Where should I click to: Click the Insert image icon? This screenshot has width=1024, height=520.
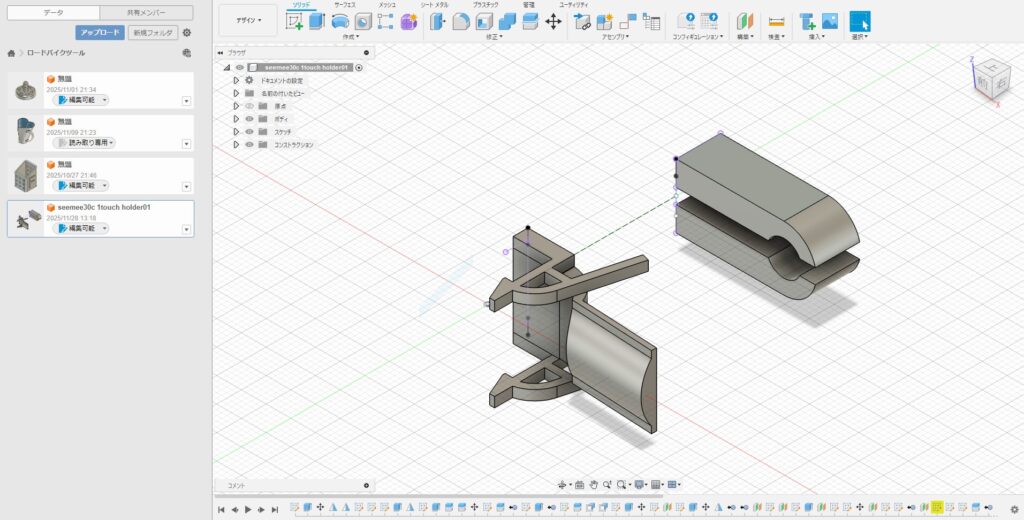tap(829, 21)
